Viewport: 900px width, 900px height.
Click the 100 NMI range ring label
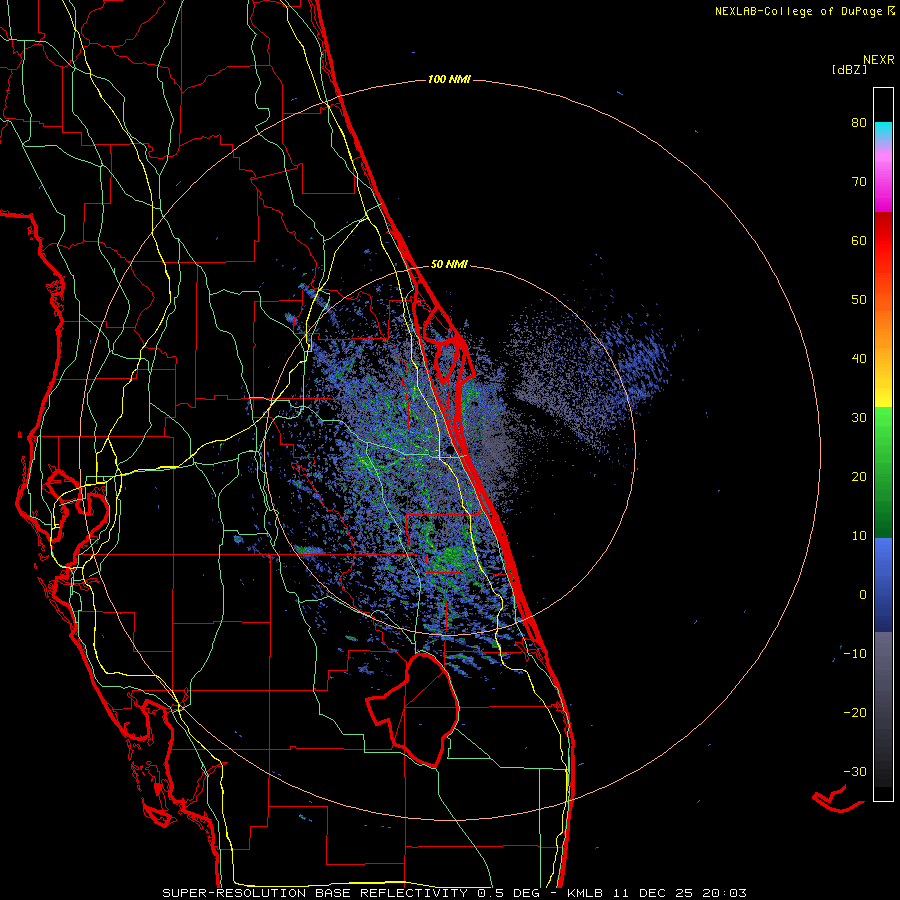449,79
